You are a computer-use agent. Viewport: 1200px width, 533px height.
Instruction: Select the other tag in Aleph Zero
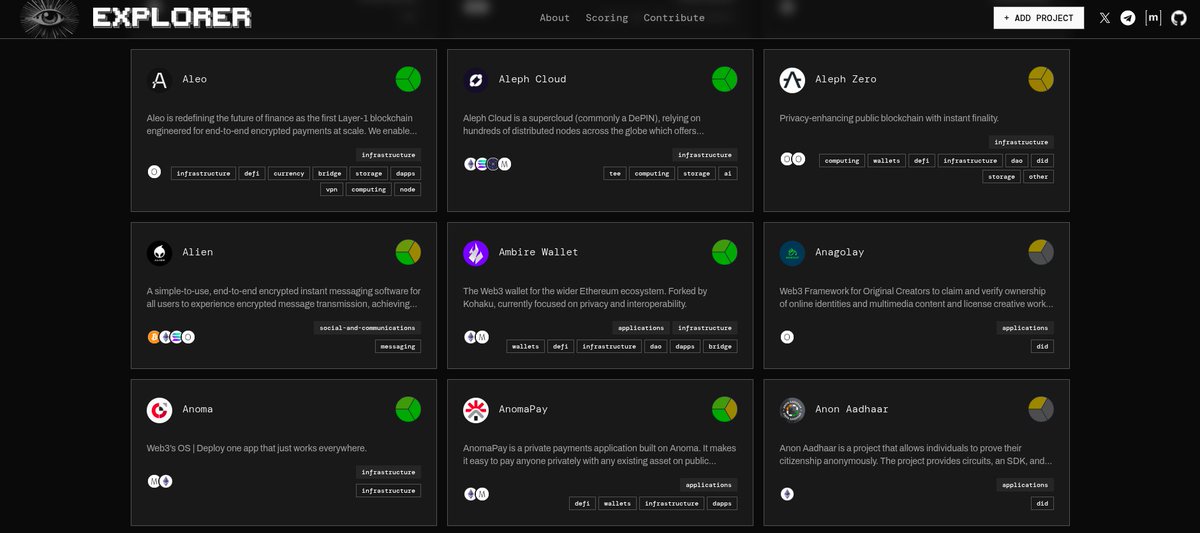click(1039, 176)
